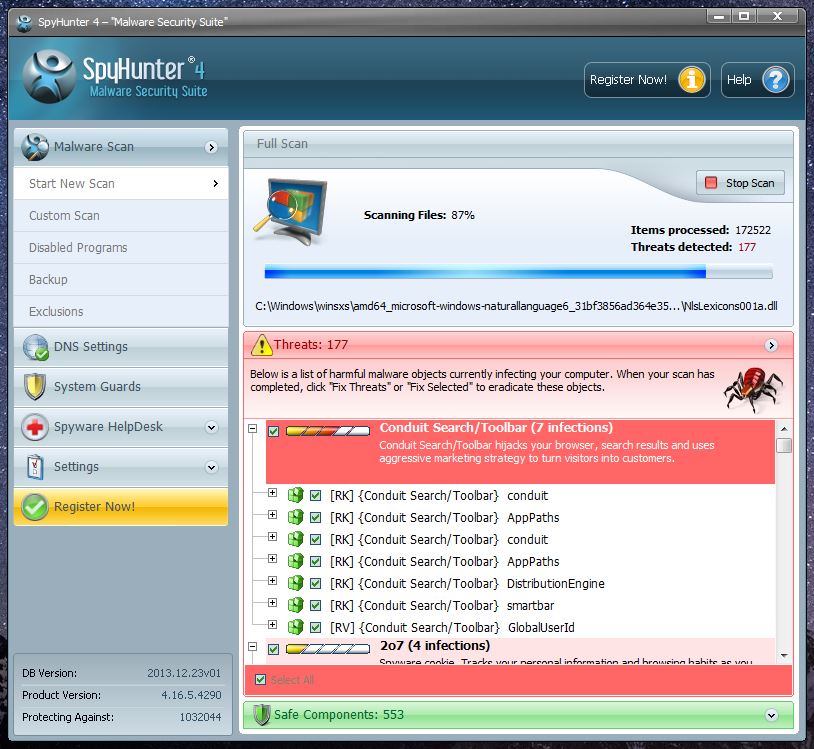Viewport: 814px width, 749px height.
Task: Click the red spider bug illustration
Action: pos(753,389)
